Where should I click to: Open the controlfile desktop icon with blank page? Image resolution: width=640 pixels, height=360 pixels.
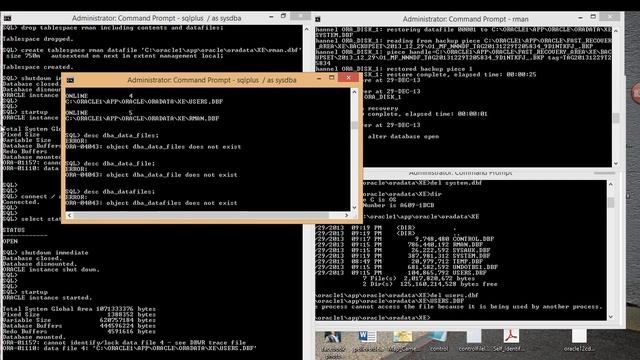tap(473, 342)
